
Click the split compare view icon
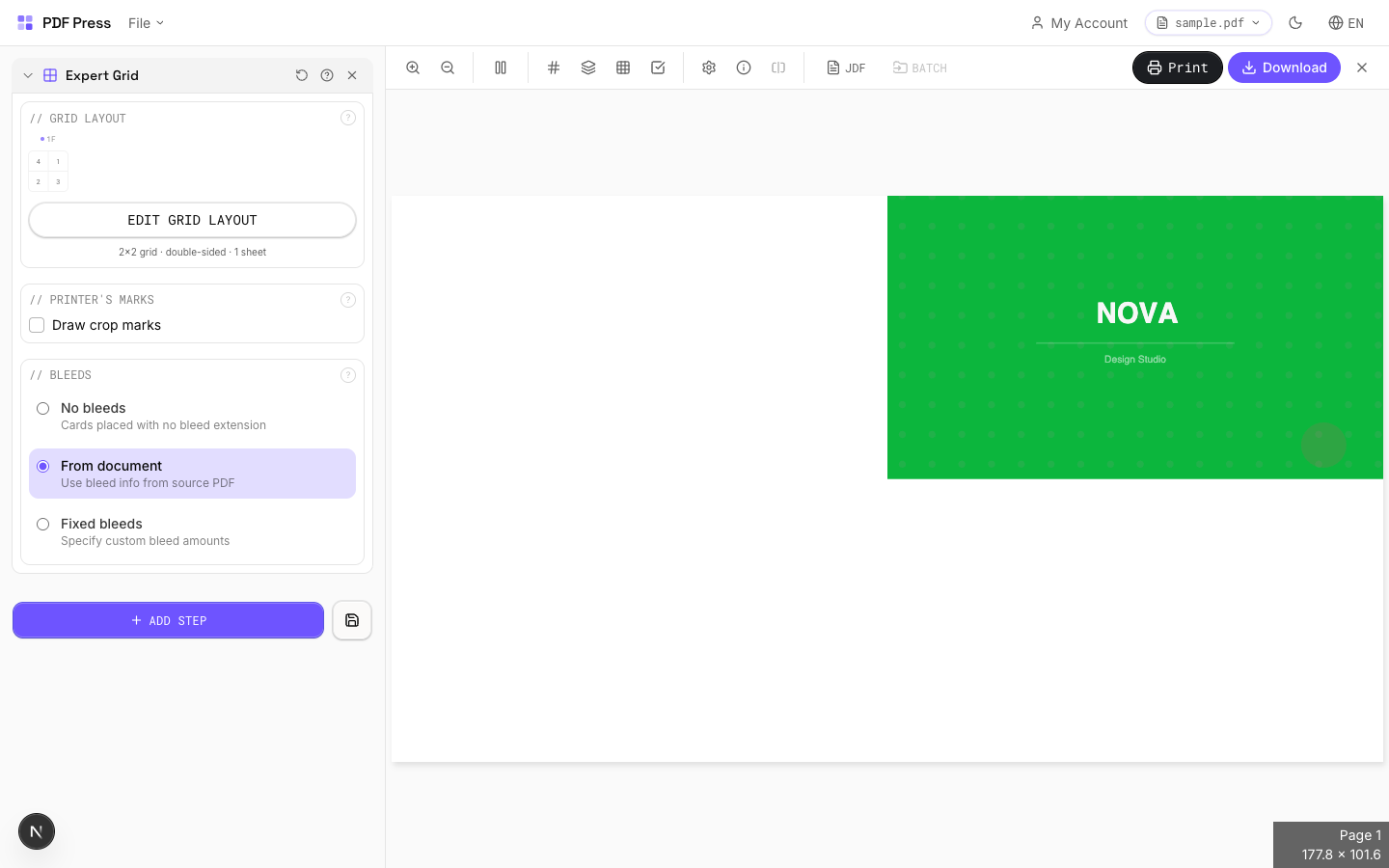[x=778, y=68]
